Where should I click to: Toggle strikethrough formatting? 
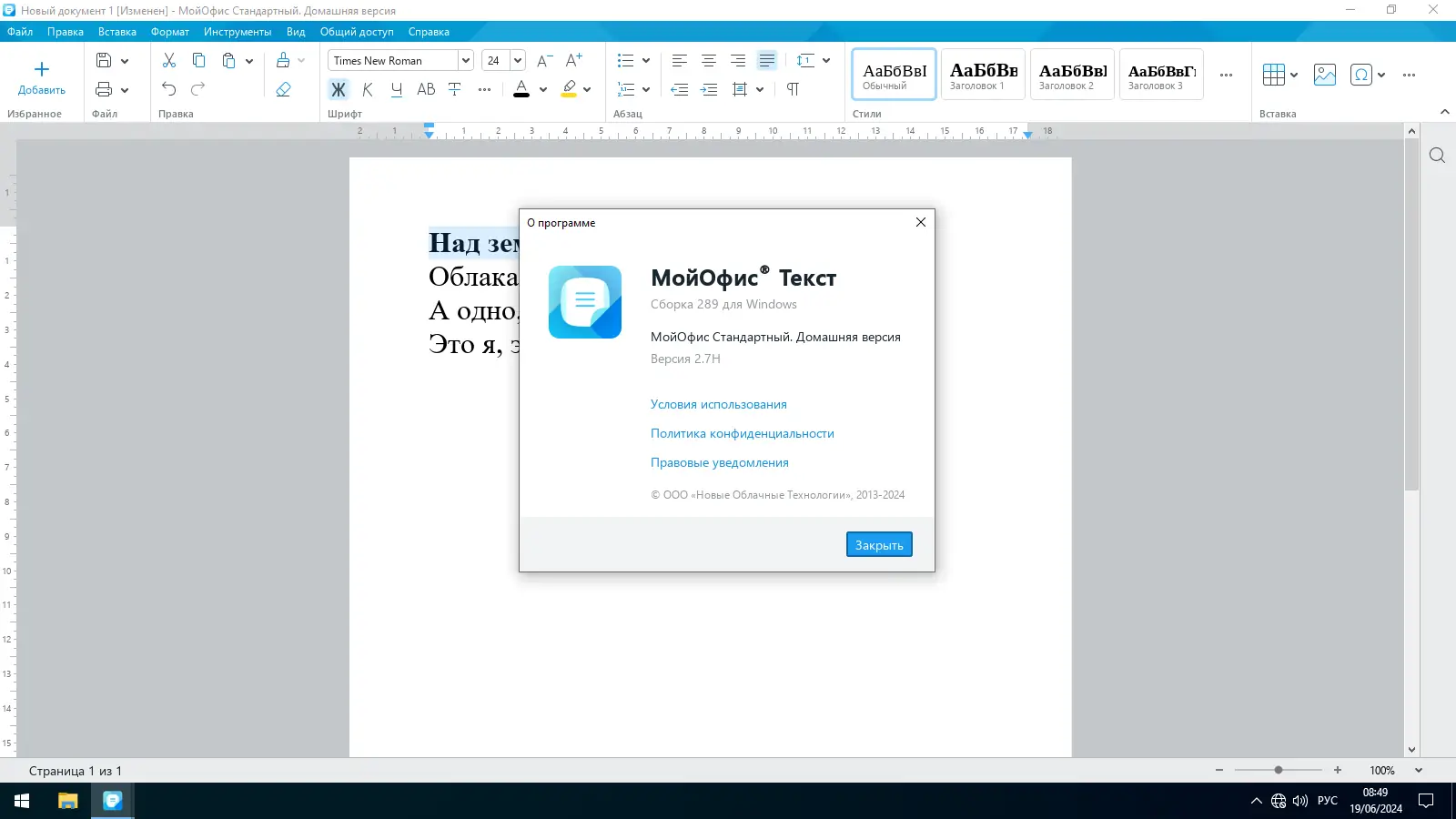click(455, 89)
